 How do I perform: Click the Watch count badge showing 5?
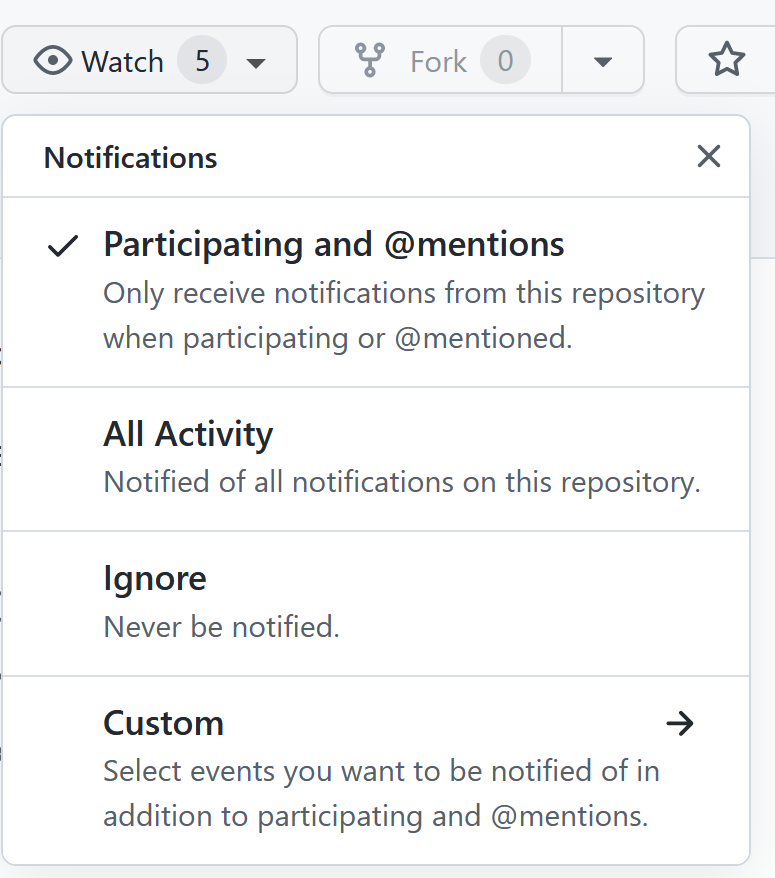click(x=202, y=60)
